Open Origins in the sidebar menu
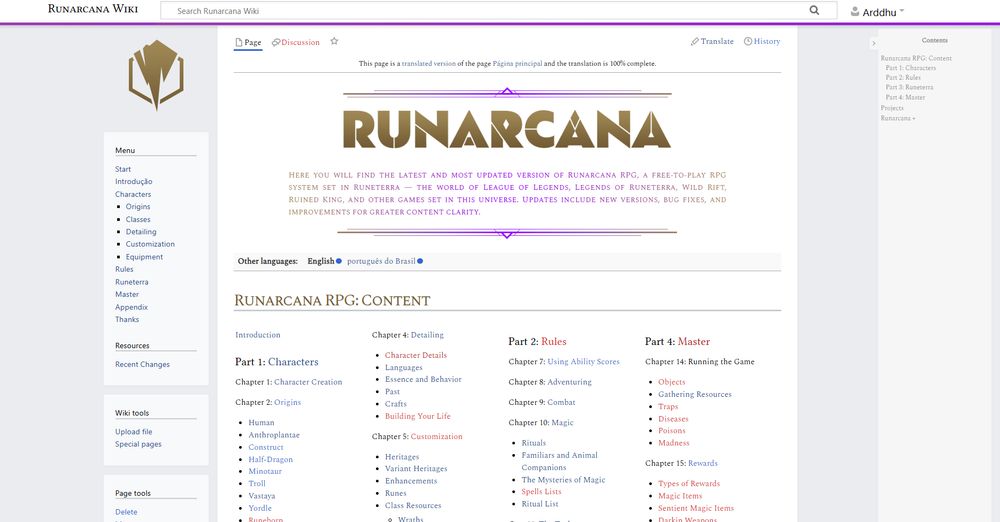 tap(138, 207)
